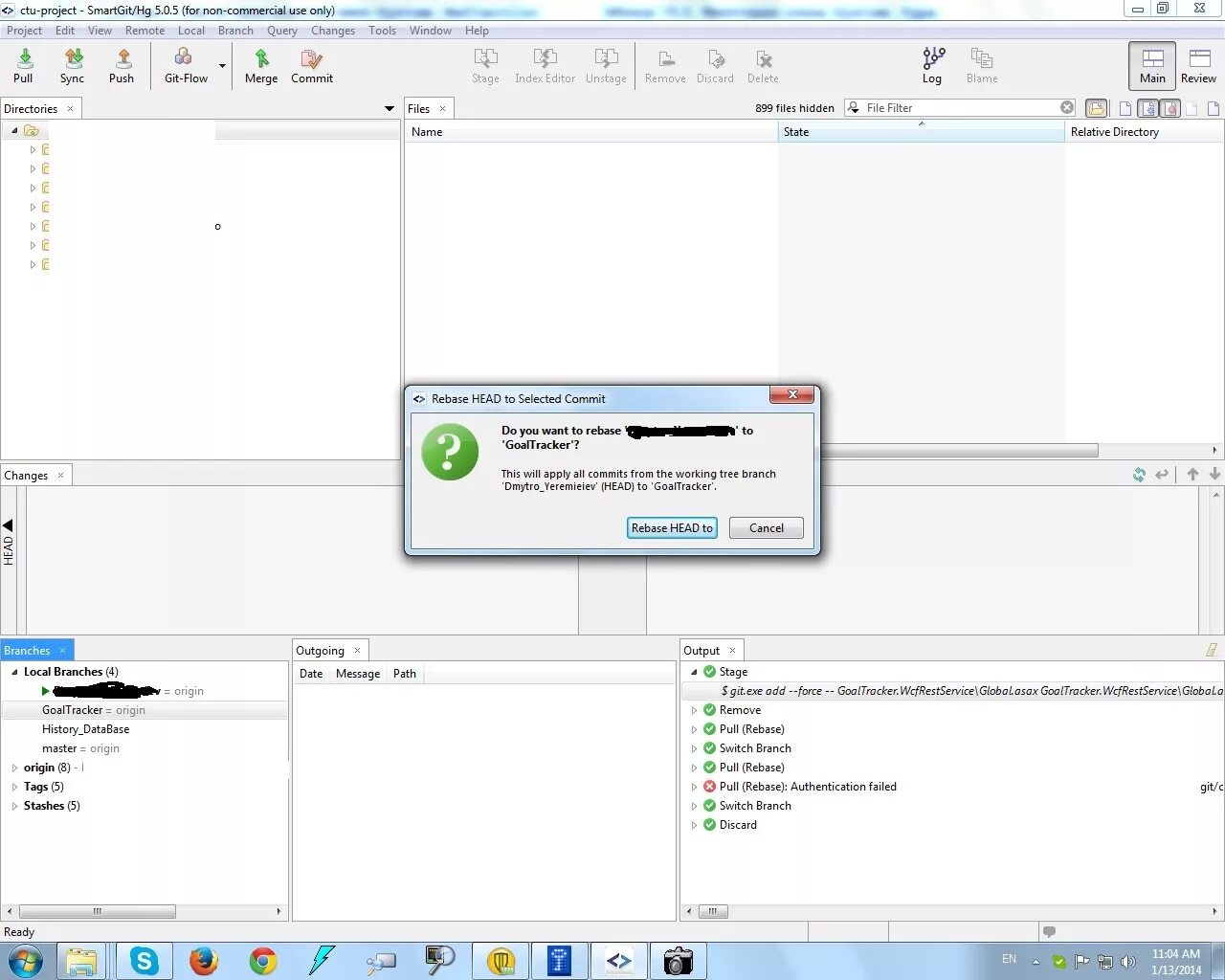The width and height of the screenshot is (1225, 980).
Task: Click the Push toolbar icon
Action: tap(122, 66)
